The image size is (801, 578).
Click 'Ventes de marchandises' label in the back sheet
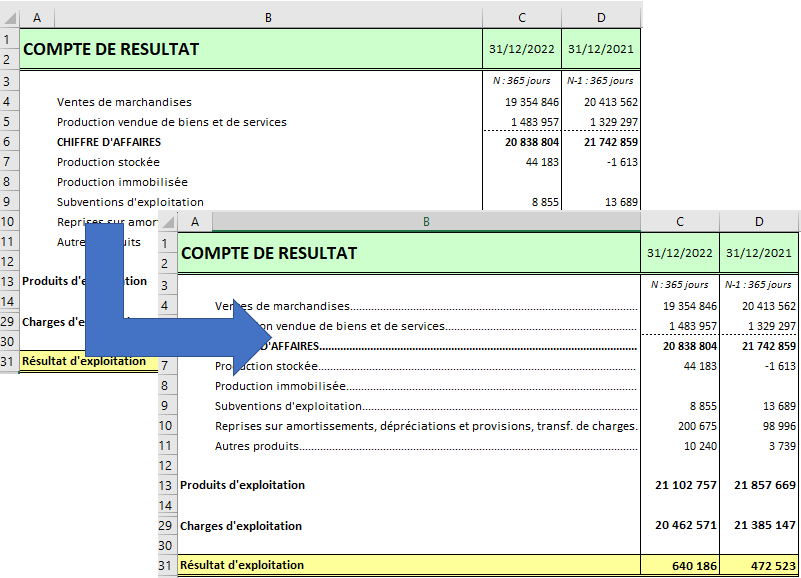[124, 102]
